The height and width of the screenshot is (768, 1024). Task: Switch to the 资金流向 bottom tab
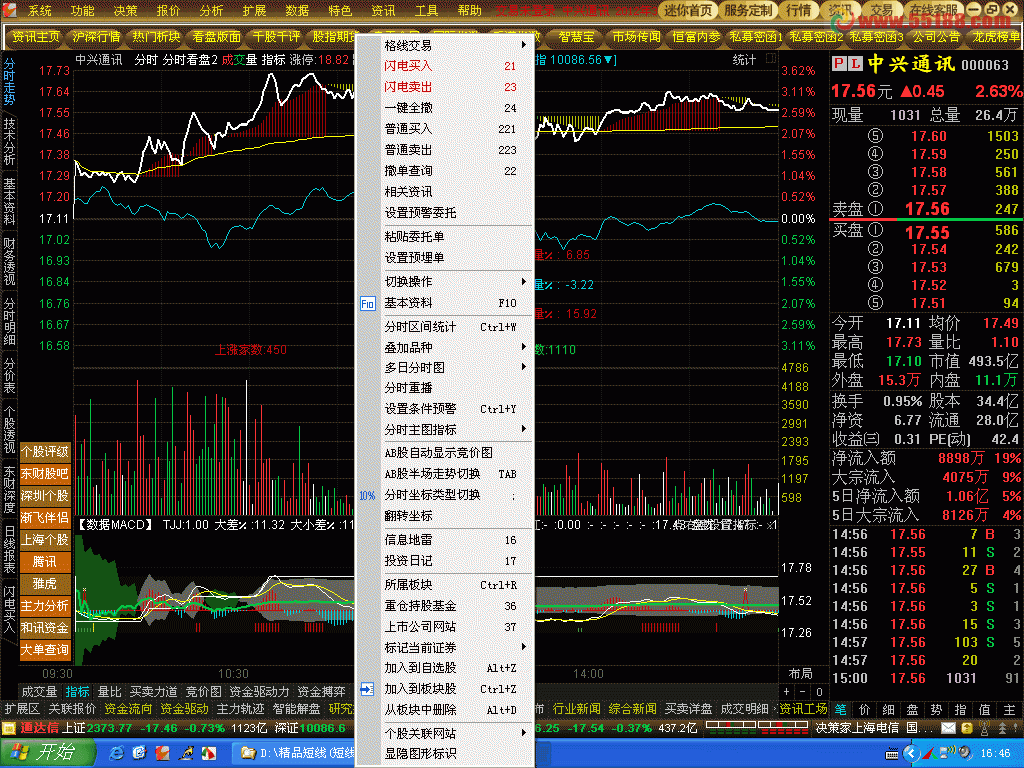tap(128, 709)
